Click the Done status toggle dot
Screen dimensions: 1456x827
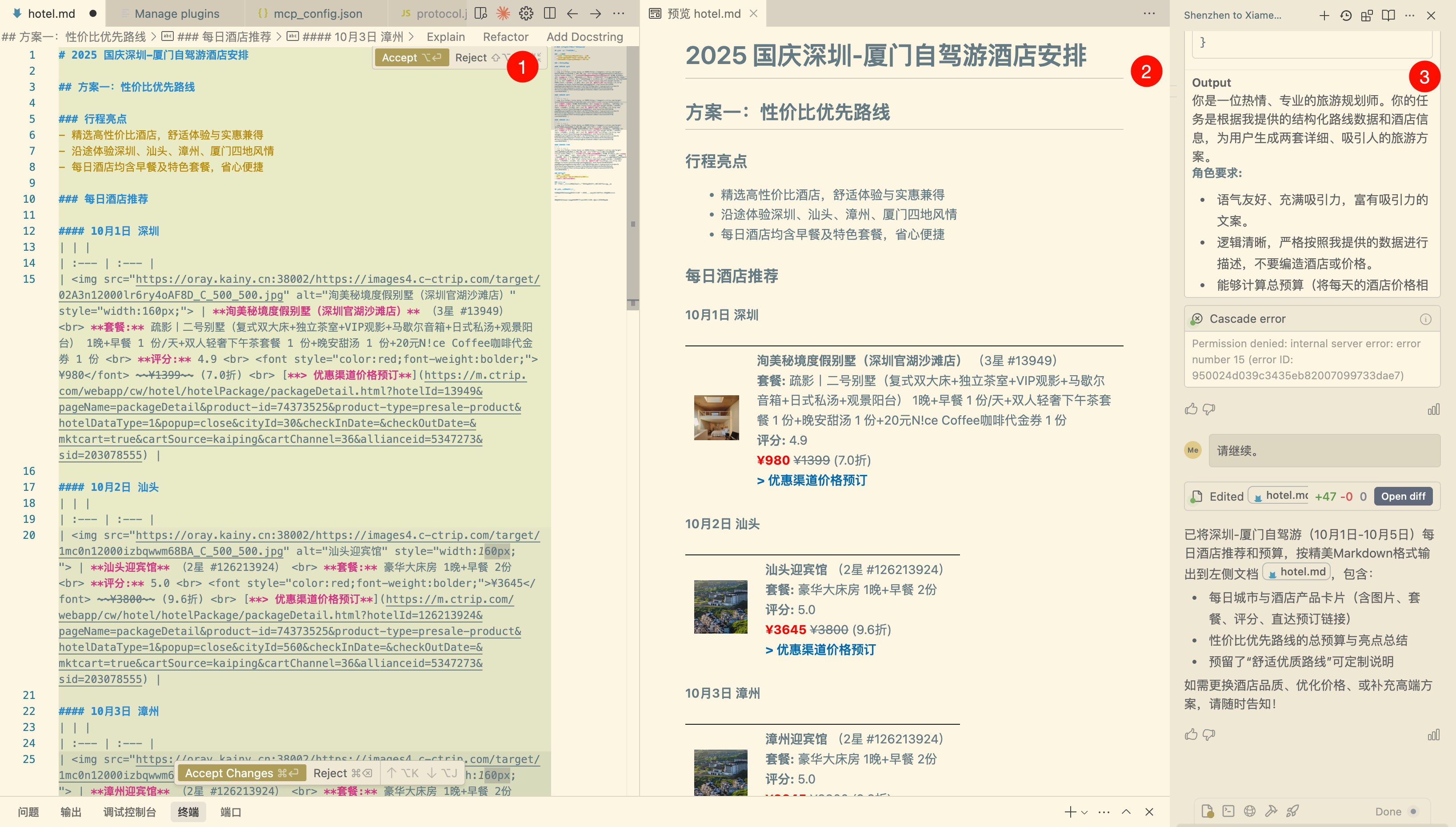click(1413, 811)
